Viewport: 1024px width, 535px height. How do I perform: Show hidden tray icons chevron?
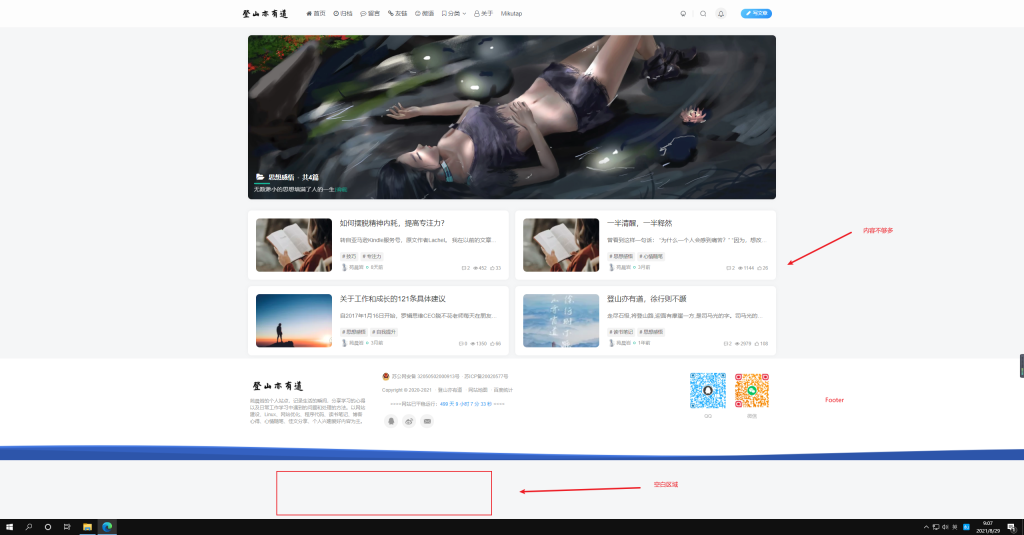pos(926,527)
